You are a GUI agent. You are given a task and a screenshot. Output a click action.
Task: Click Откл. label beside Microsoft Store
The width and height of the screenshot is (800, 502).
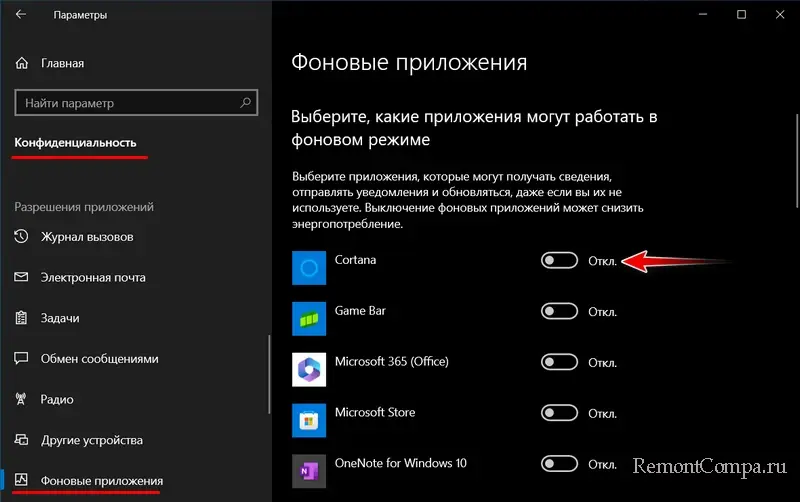pyautogui.click(x=602, y=414)
